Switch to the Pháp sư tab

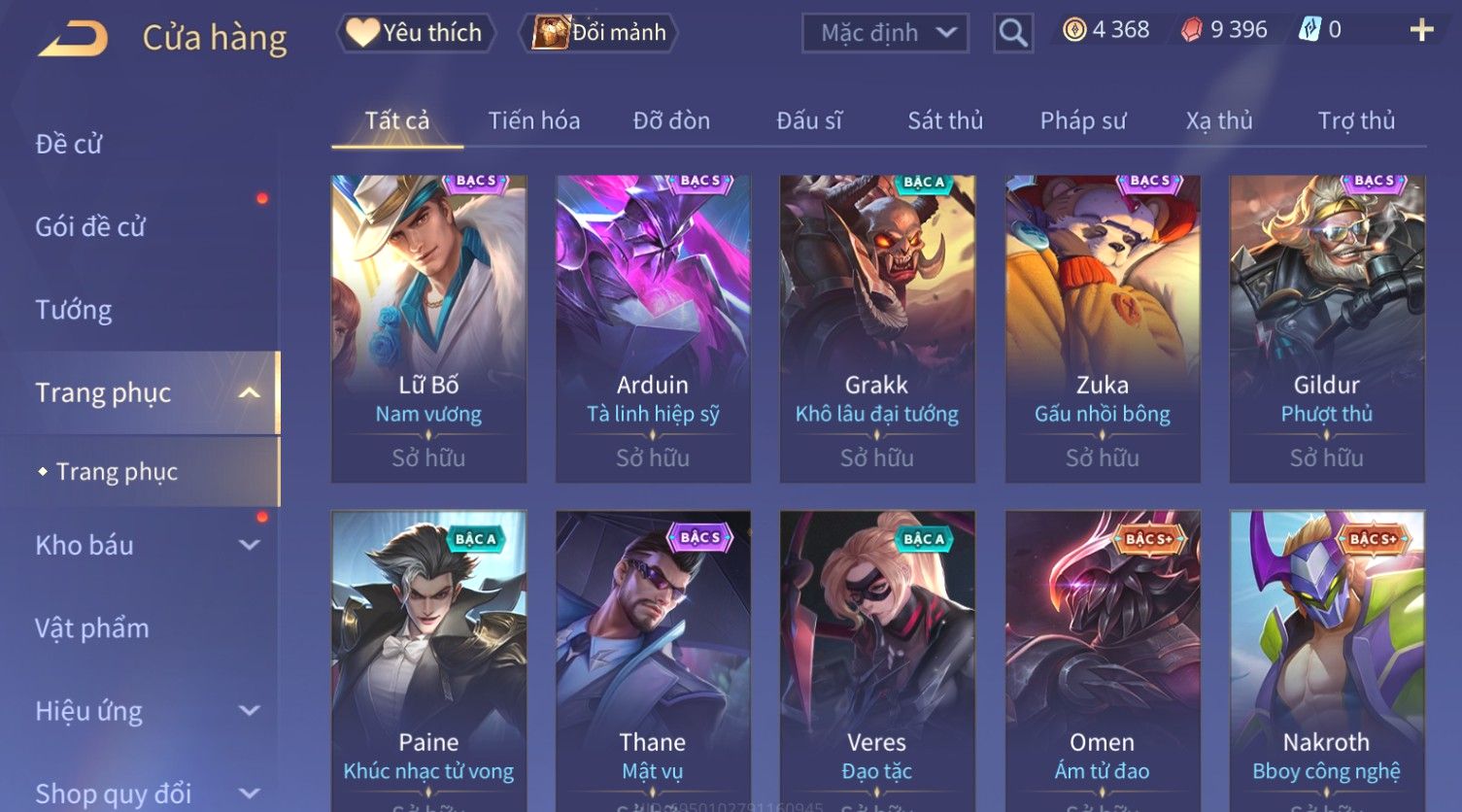(x=1083, y=120)
